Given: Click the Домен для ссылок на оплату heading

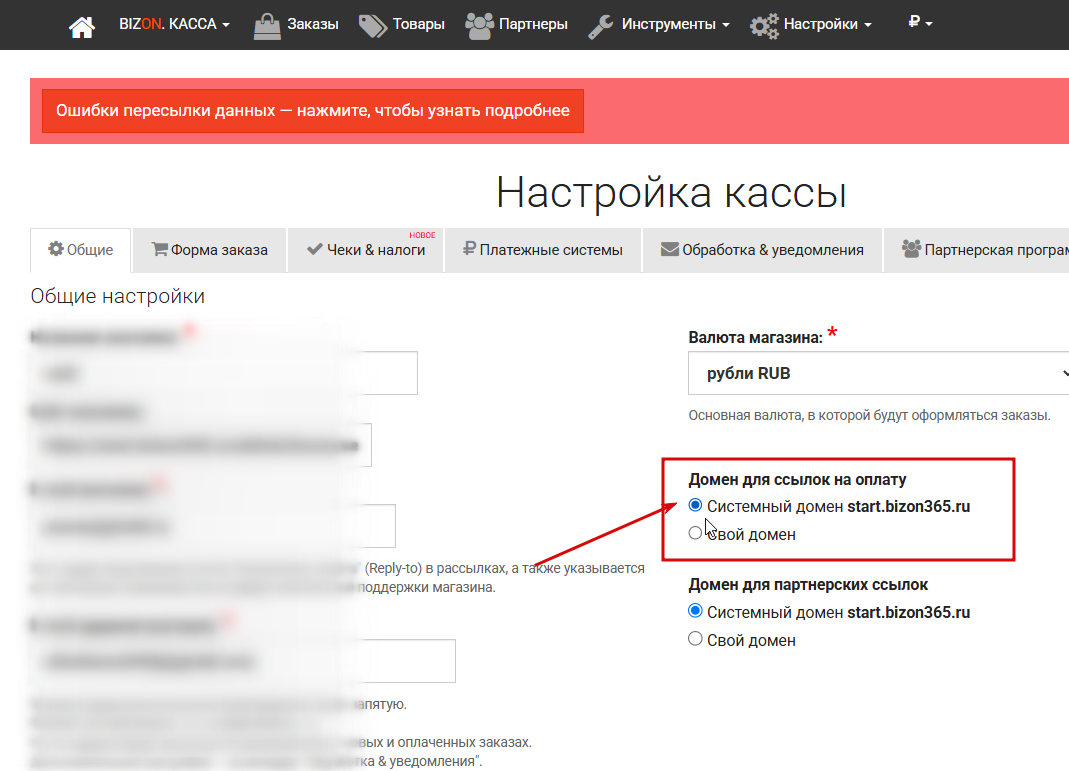Looking at the screenshot, I should tap(797, 480).
